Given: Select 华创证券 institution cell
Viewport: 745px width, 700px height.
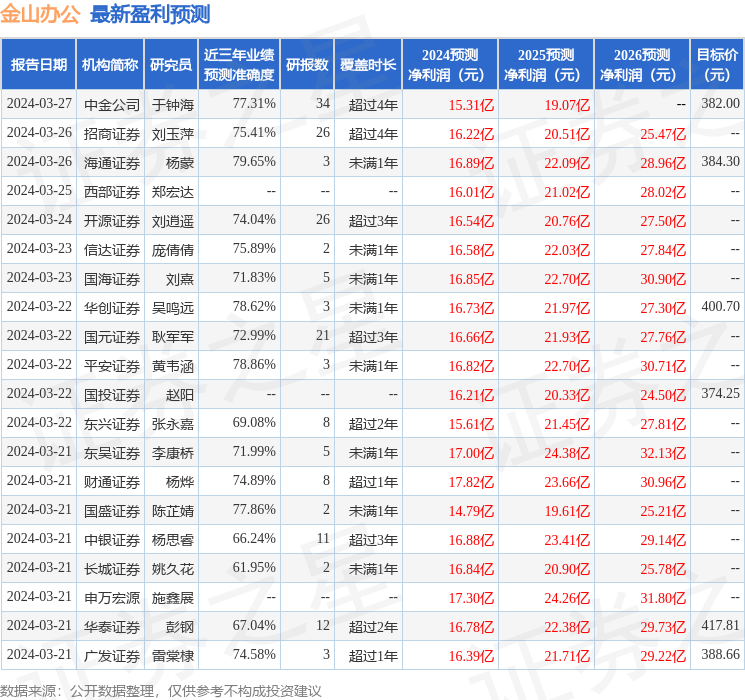Looking at the screenshot, I should (112, 308).
